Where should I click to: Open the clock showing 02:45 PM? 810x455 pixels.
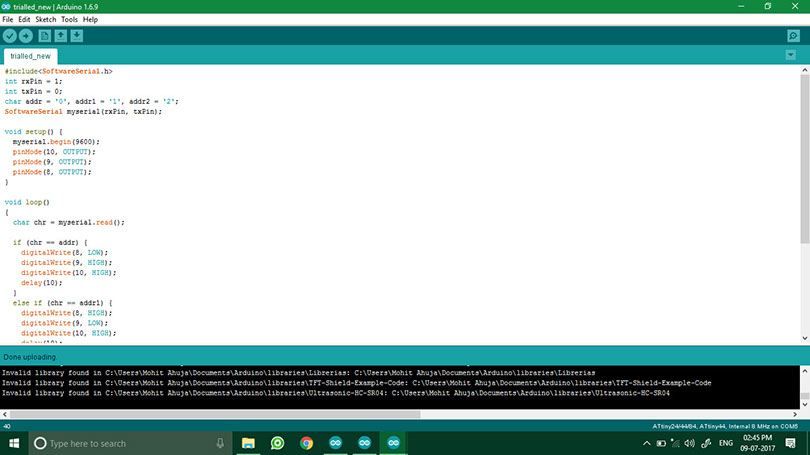click(x=757, y=444)
